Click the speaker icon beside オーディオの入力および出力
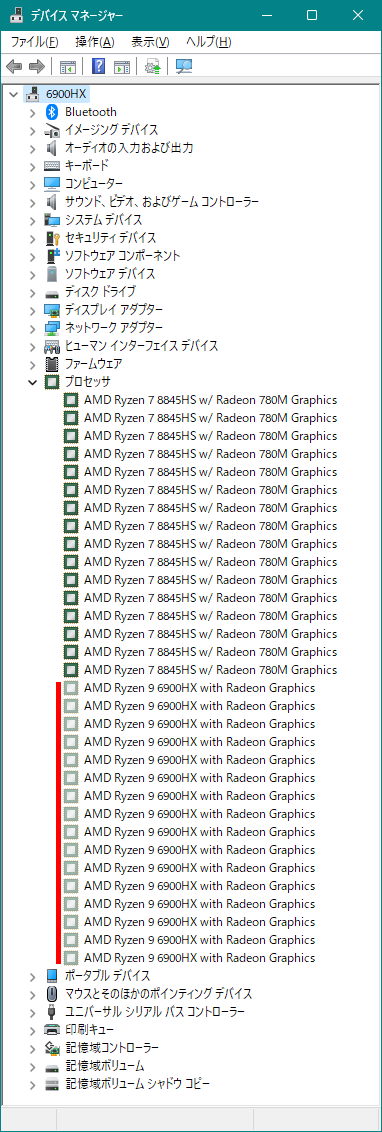382x1132 pixels. coord(52,148)
